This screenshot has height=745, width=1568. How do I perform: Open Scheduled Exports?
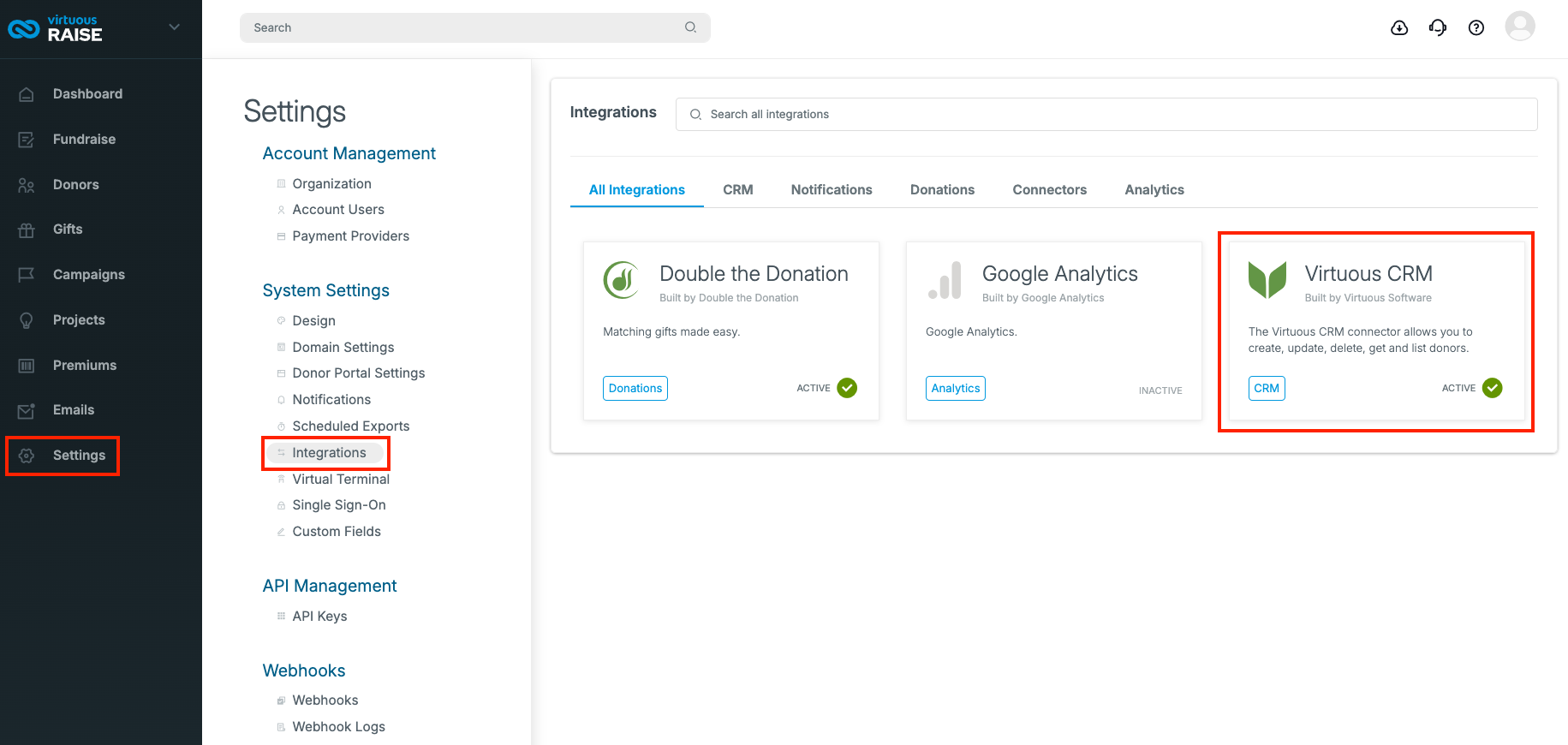point(351,426)
